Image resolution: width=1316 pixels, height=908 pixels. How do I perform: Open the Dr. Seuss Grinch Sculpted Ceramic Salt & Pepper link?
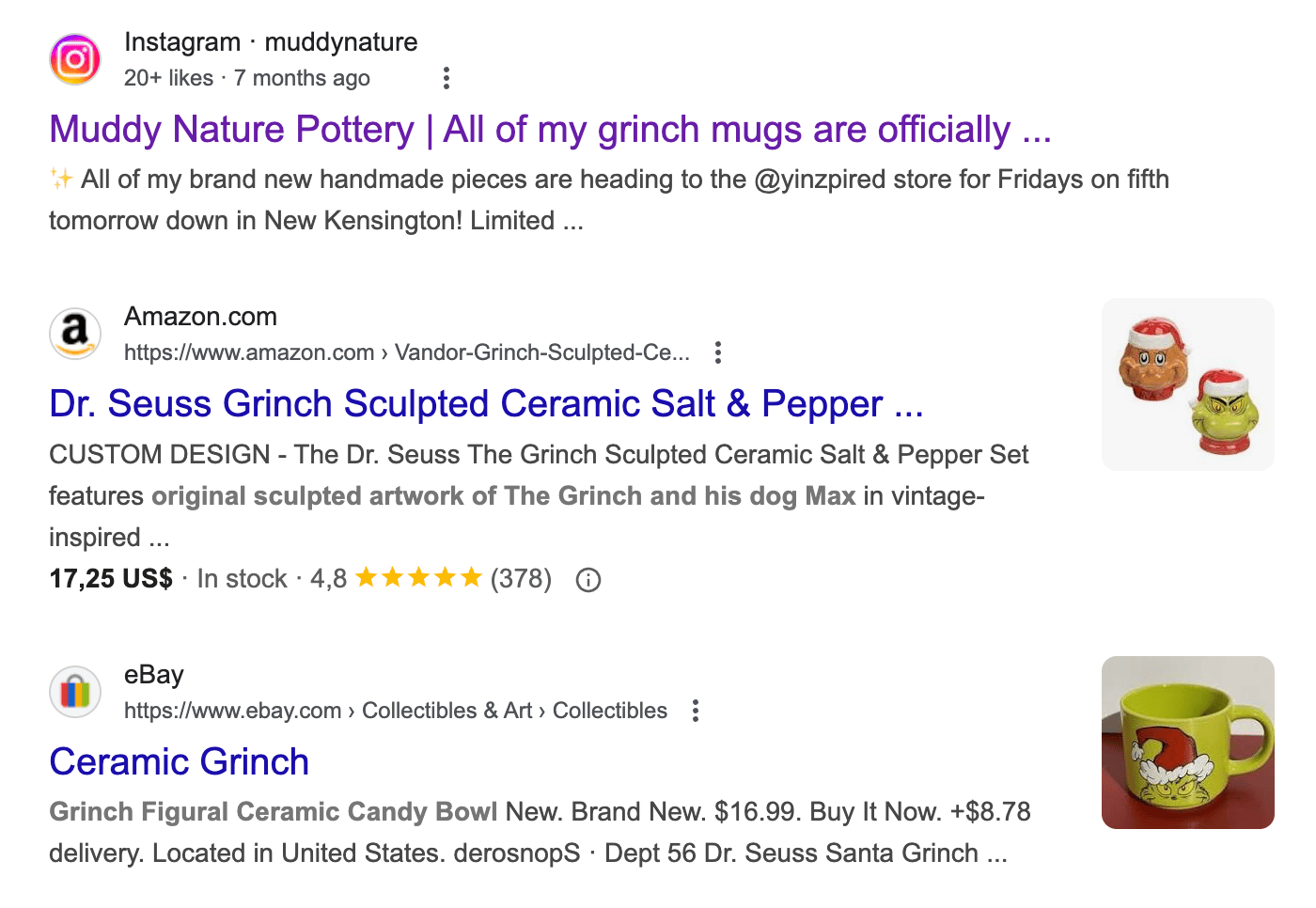point(486,404)
